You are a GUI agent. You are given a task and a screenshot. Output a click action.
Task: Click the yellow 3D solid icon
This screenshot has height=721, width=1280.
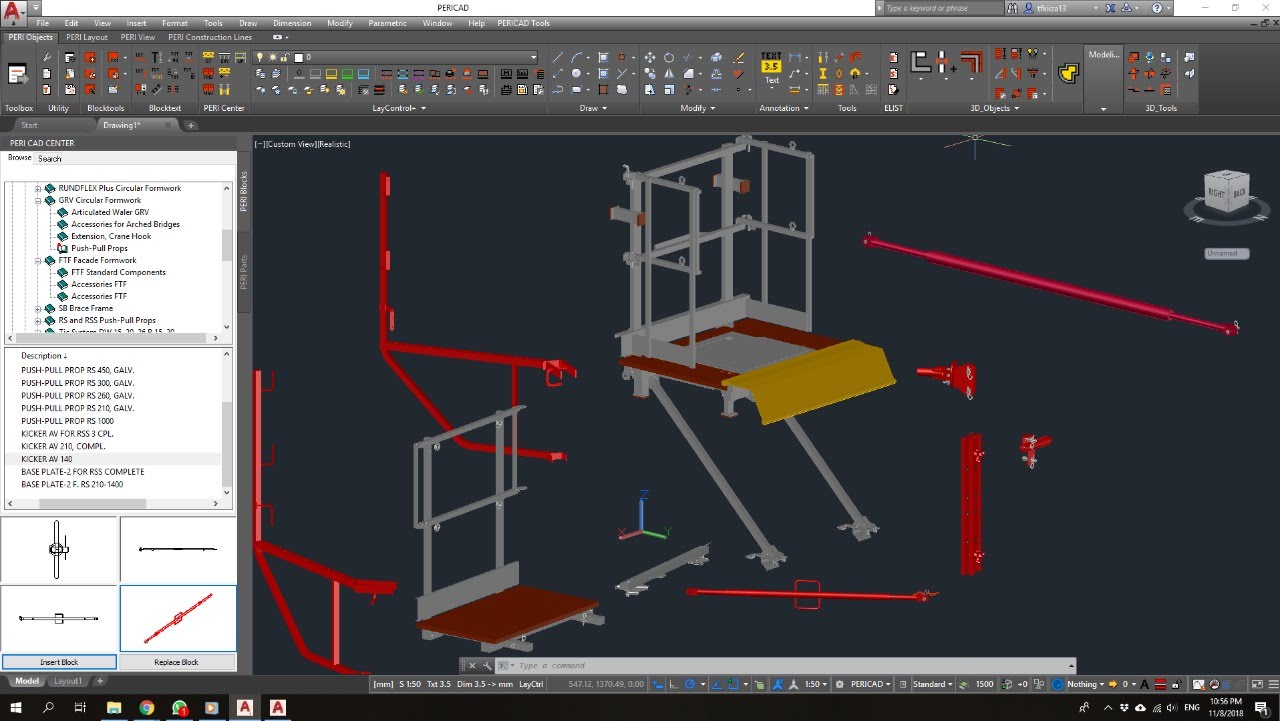click(1067, 73)
